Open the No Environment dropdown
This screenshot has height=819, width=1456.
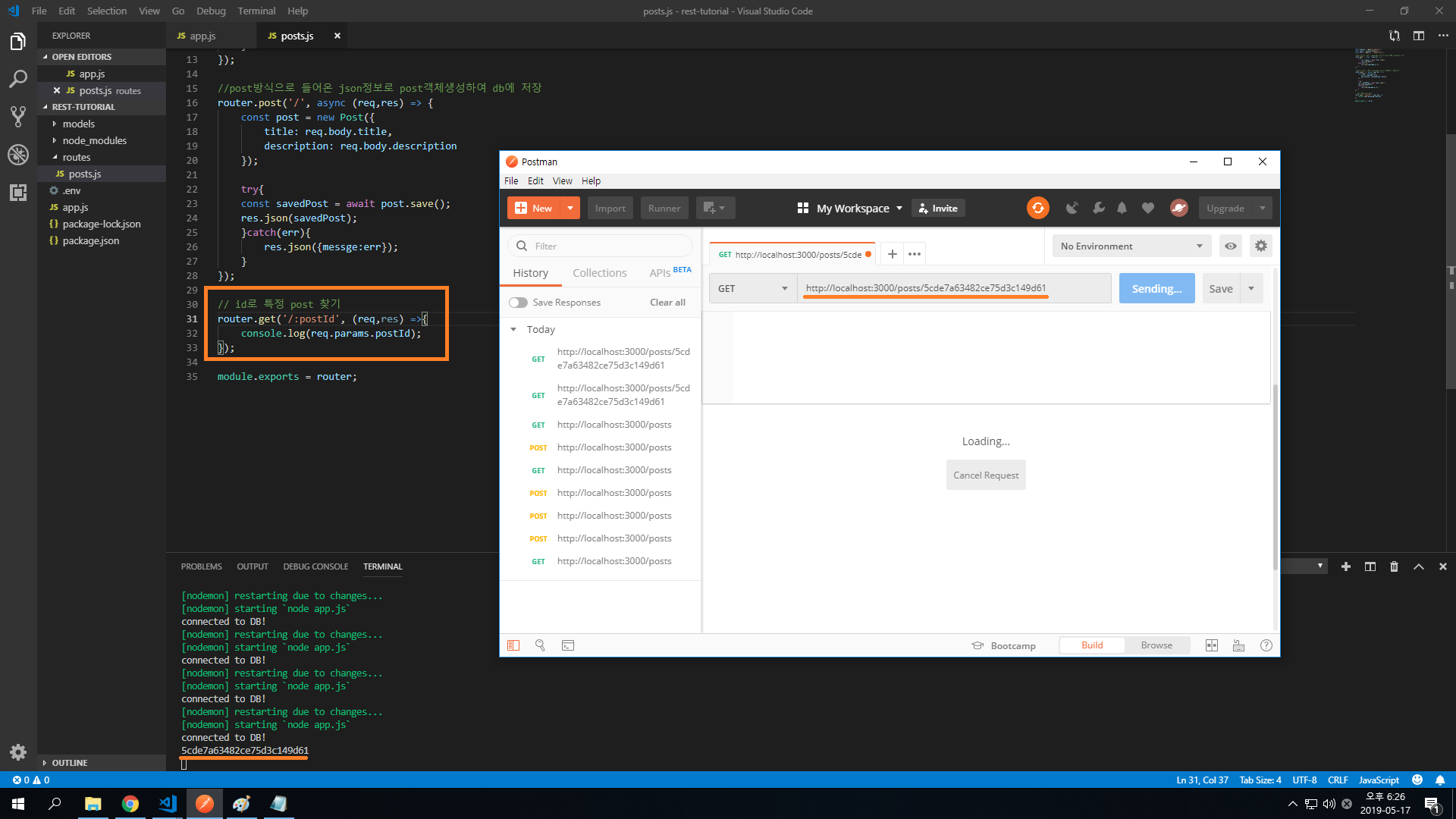[1131, 246]
